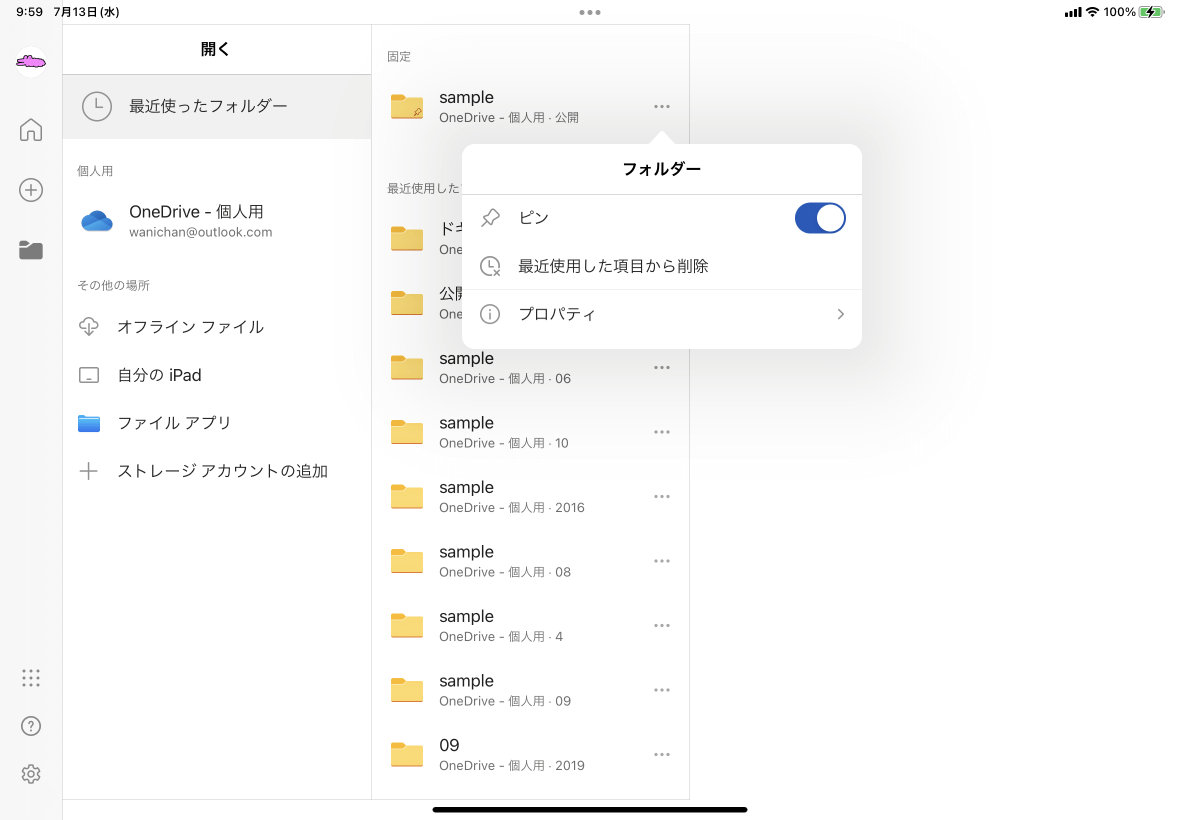This screenshot has width=1180, height=820.
Task: Open more options for pinned sample folder
Action: click(661, 107)
